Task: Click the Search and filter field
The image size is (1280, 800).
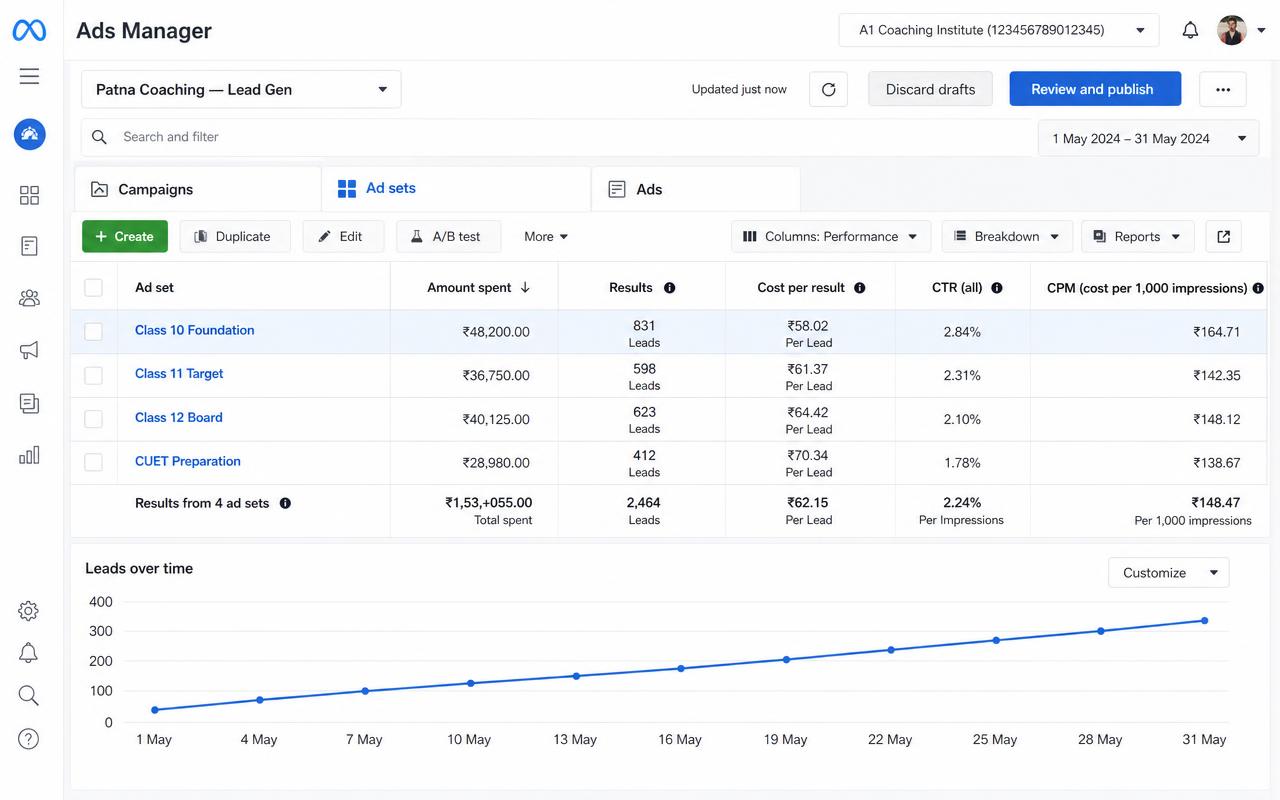Action: [558, 137]
